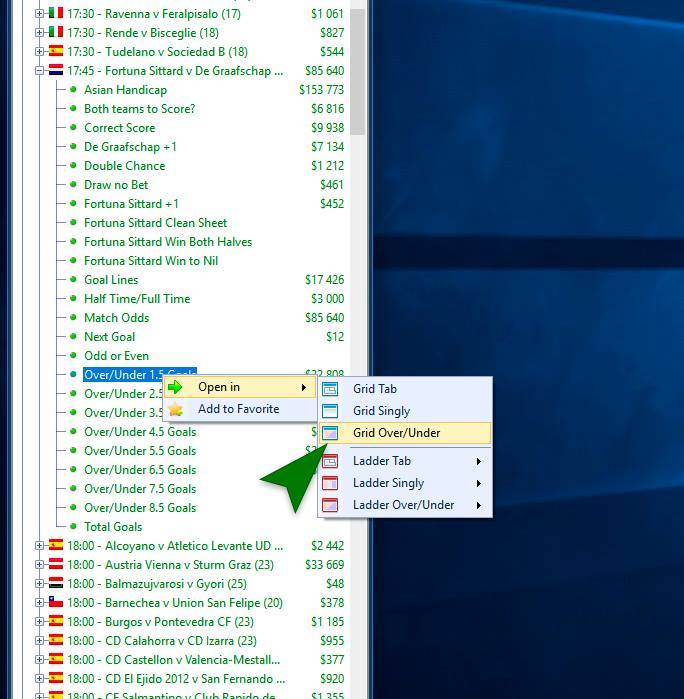Click green dot beside Match Odds market
Image resolution: width=684 pixels, height=699 pixels.
click(x=73, y=317)
